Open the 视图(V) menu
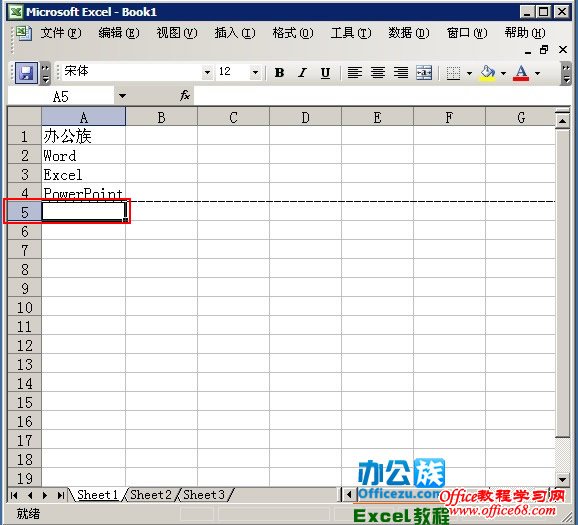The width and height of the screenshot is (578, 525). click(177, 33)
